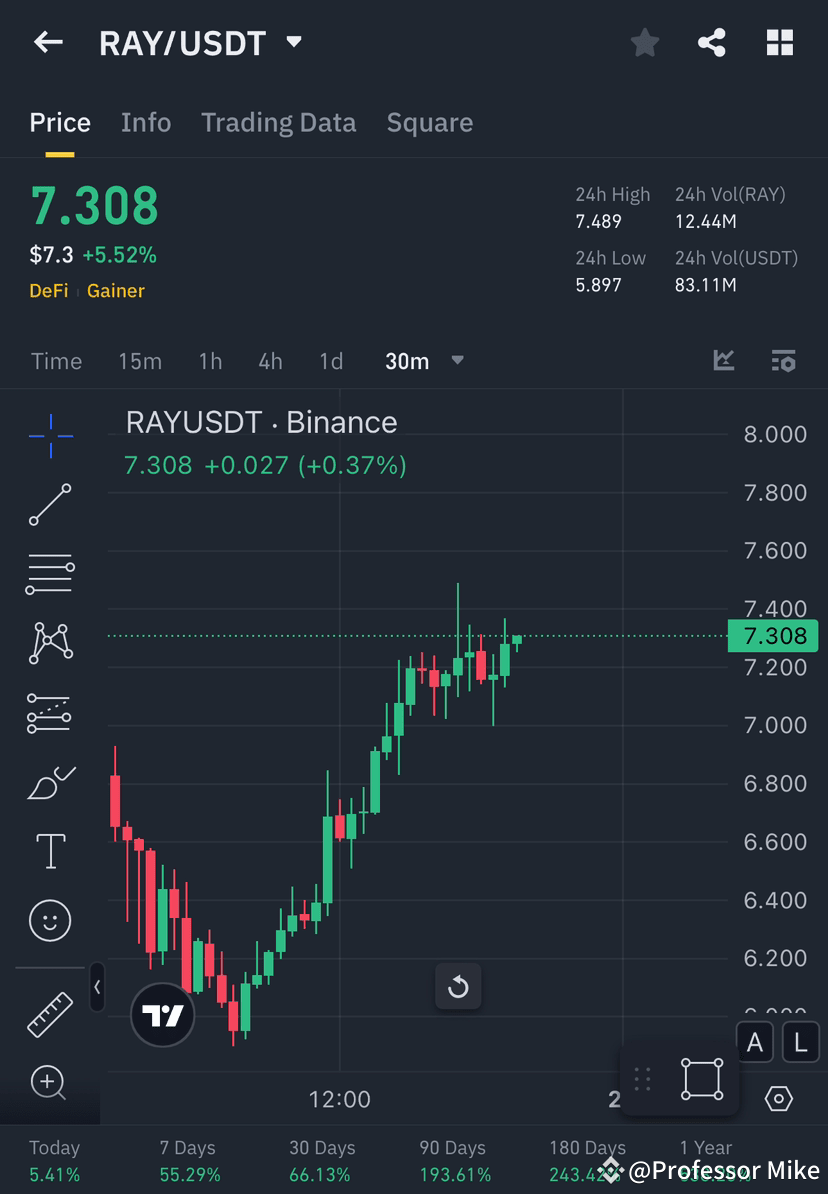Select the trend line drawing tool
This screenshot has width=828, height=1194.
(50, 505)
